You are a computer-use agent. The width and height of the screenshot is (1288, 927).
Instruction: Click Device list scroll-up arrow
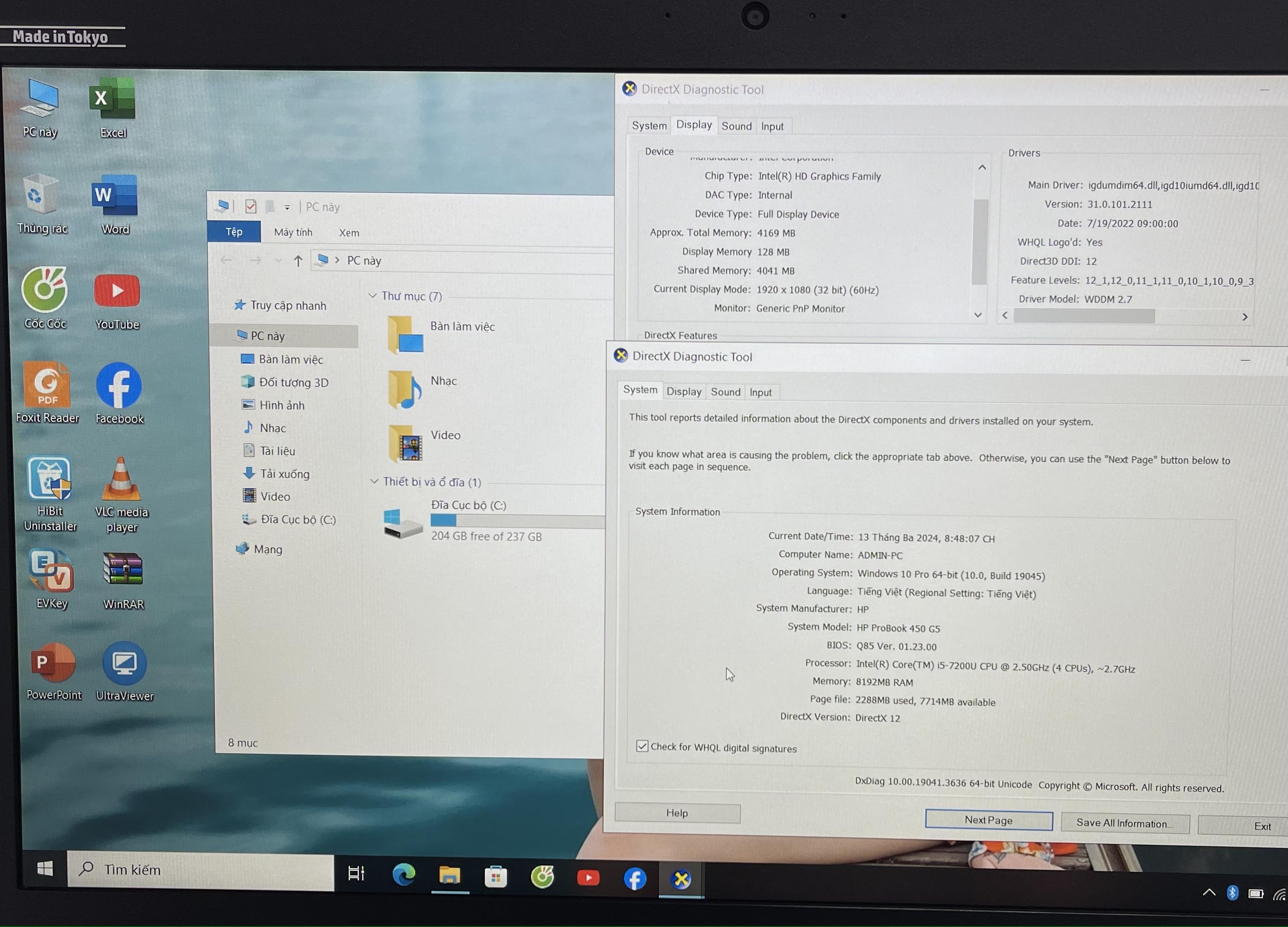tap(982, 167)
